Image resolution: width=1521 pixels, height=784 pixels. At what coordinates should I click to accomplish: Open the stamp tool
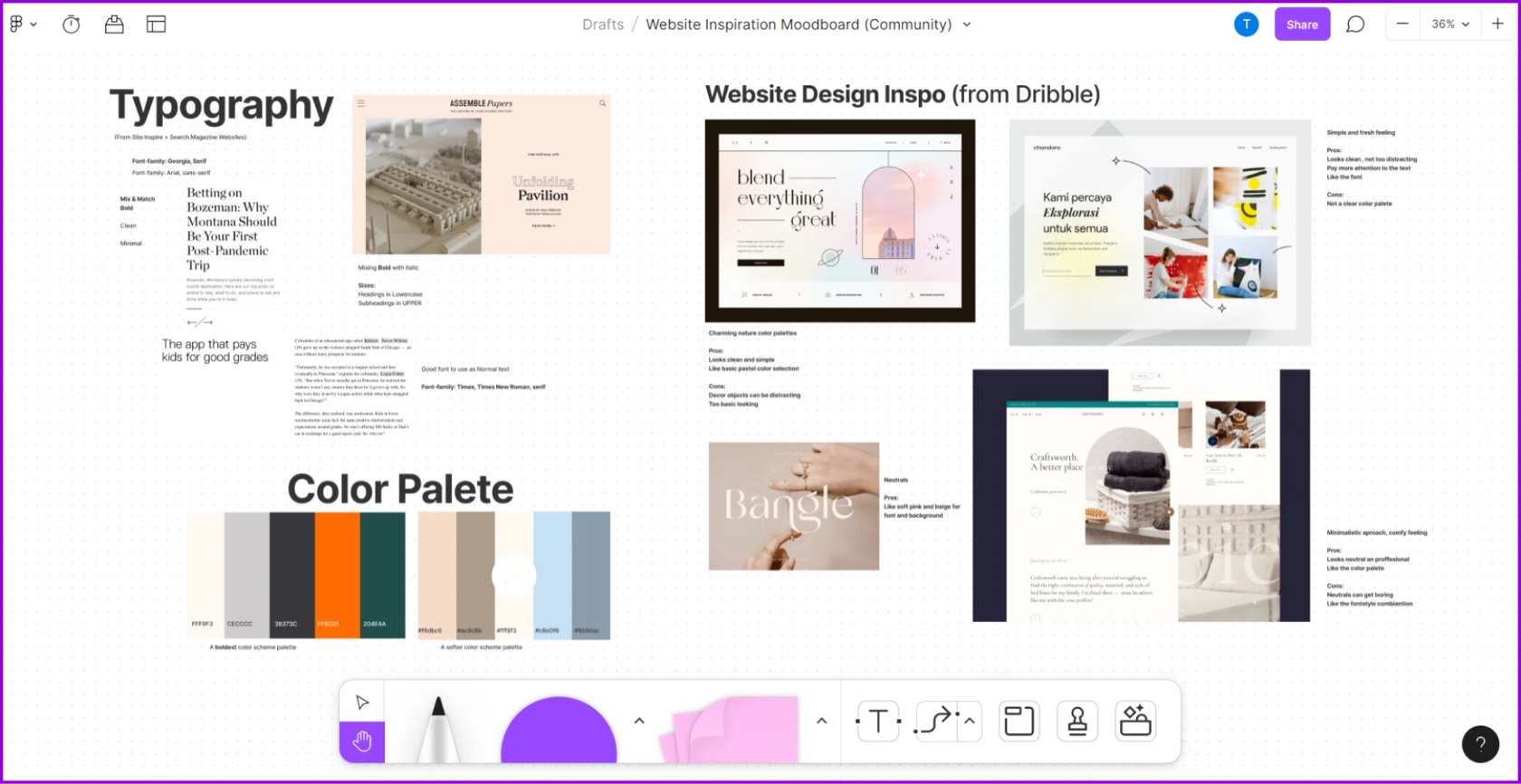click(1076, 722)
